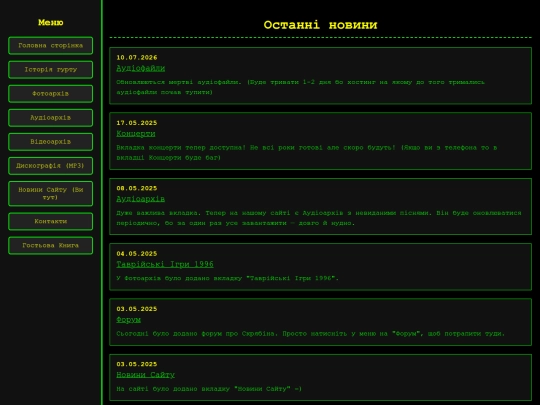Select the date 10.07.2026
The image size is (540, 405).
[137, 58]
